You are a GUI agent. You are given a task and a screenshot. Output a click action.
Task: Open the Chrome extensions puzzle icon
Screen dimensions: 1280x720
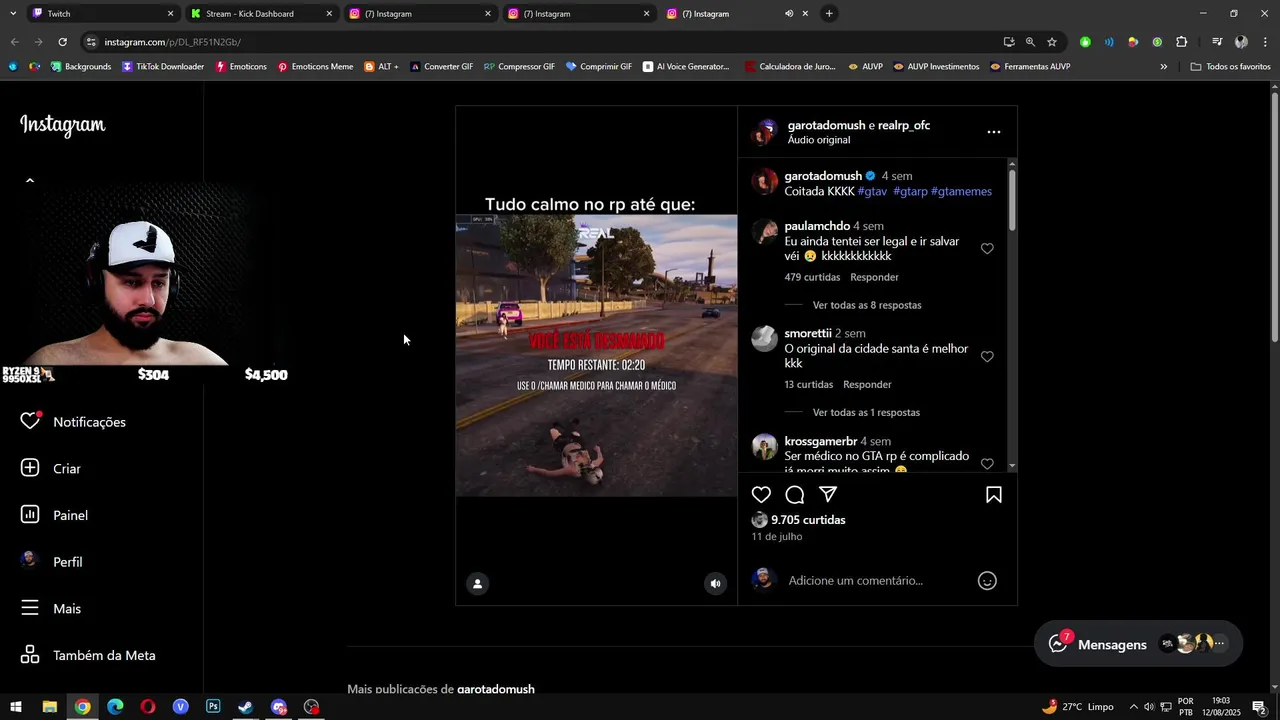coord(1181,42)
